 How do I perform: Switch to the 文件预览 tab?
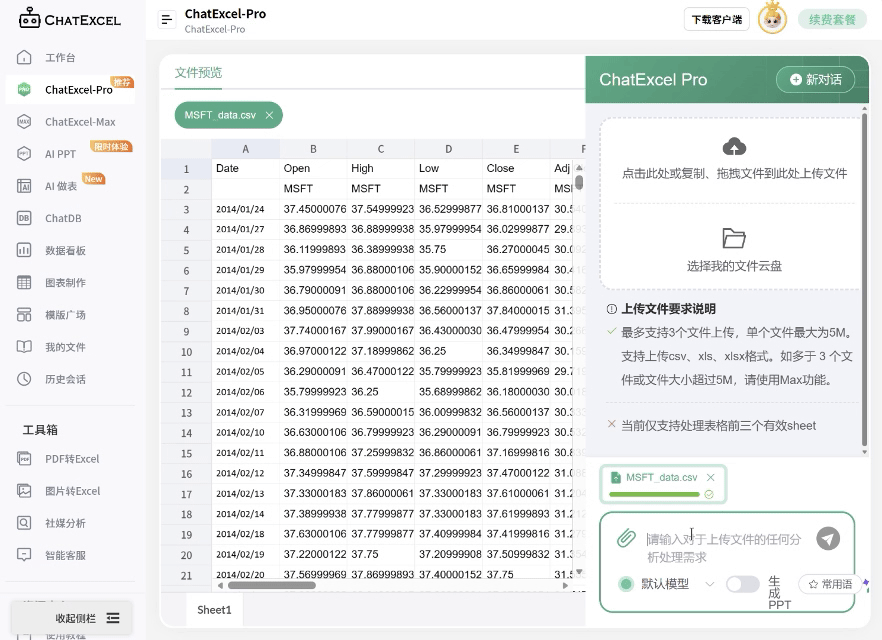198,73
